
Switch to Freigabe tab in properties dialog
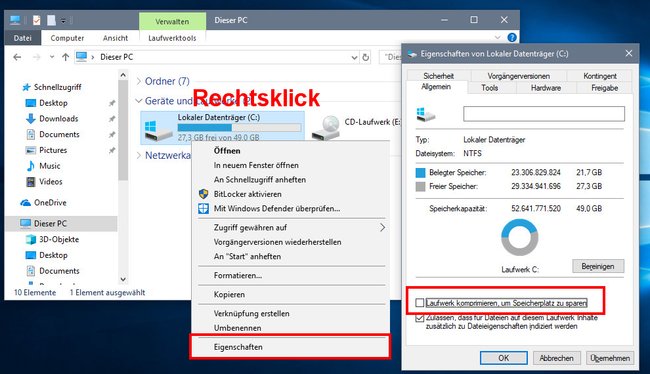[x=604, y=87]
